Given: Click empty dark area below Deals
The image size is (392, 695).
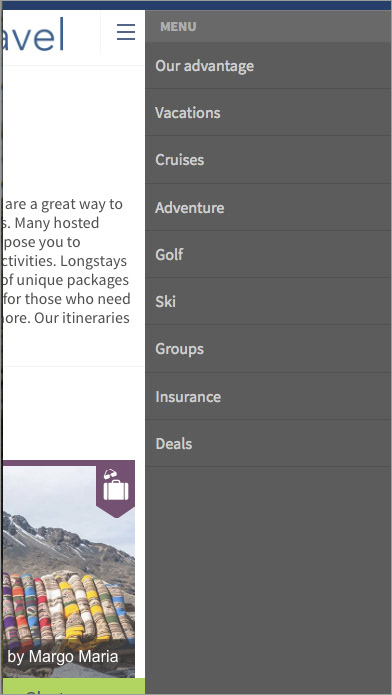Looking at the screenshot, I should click(269, 576).
